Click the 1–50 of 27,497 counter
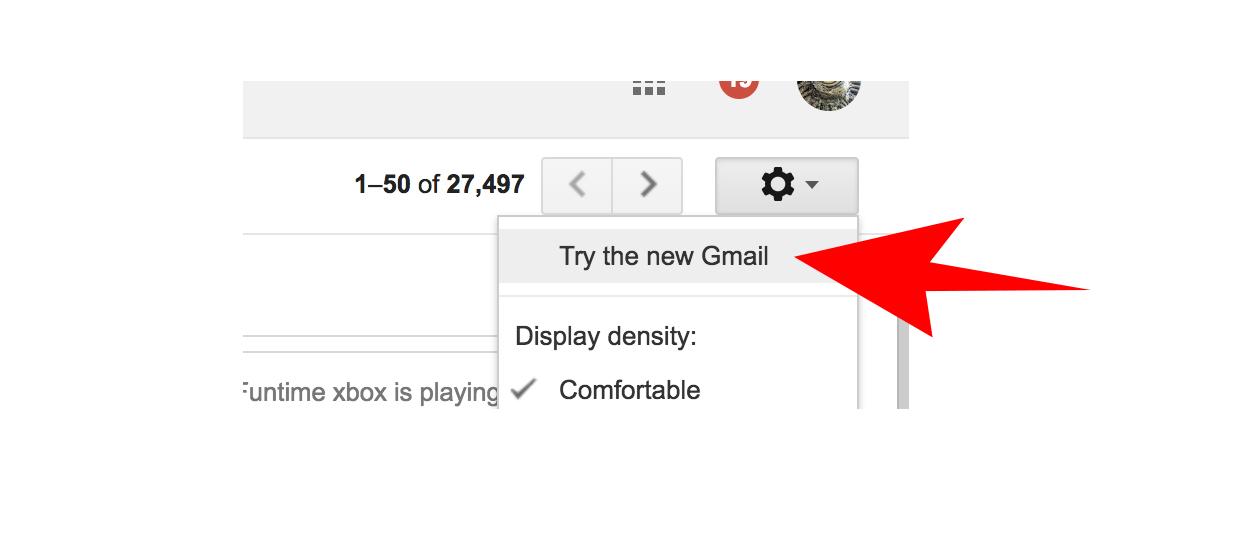The height and width of the screenshot is (559, 1257). click(439, 185)
